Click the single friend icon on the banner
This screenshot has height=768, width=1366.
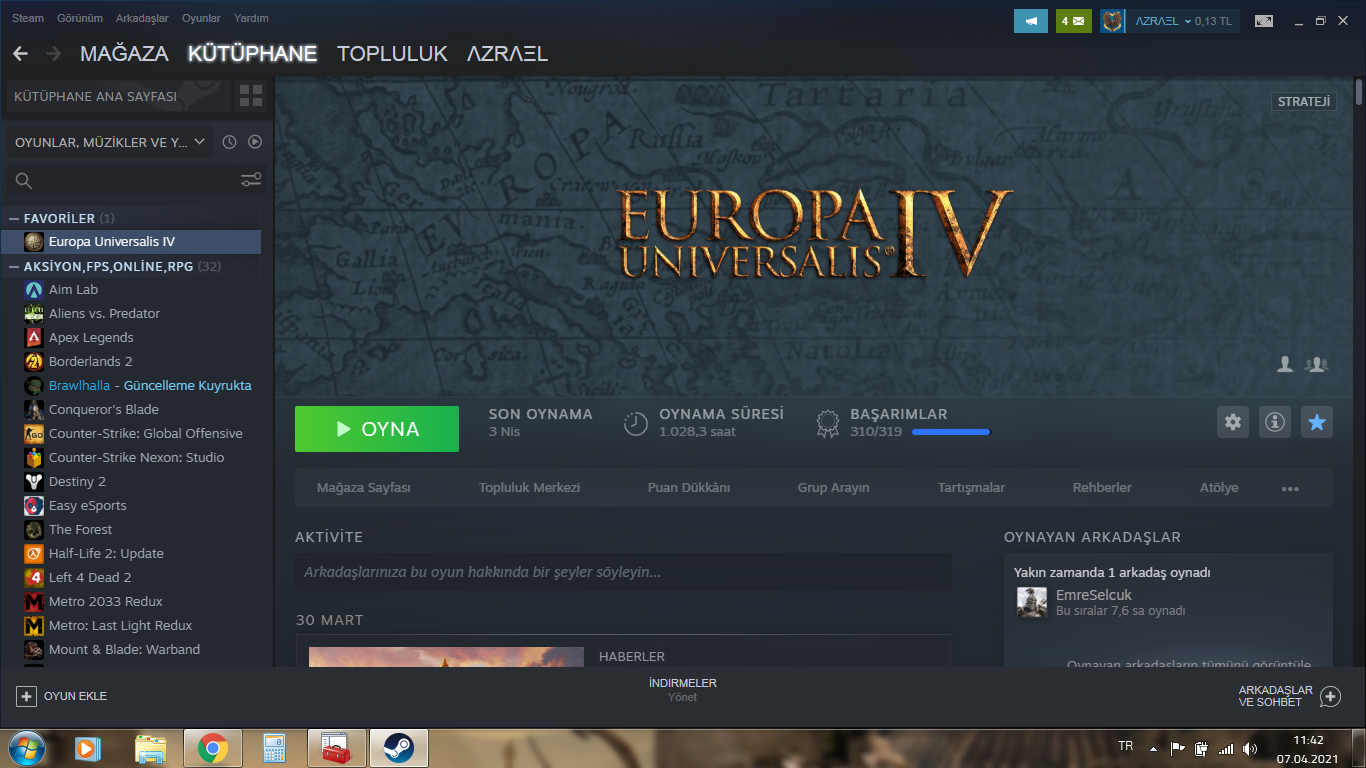tap(1285, 365)
